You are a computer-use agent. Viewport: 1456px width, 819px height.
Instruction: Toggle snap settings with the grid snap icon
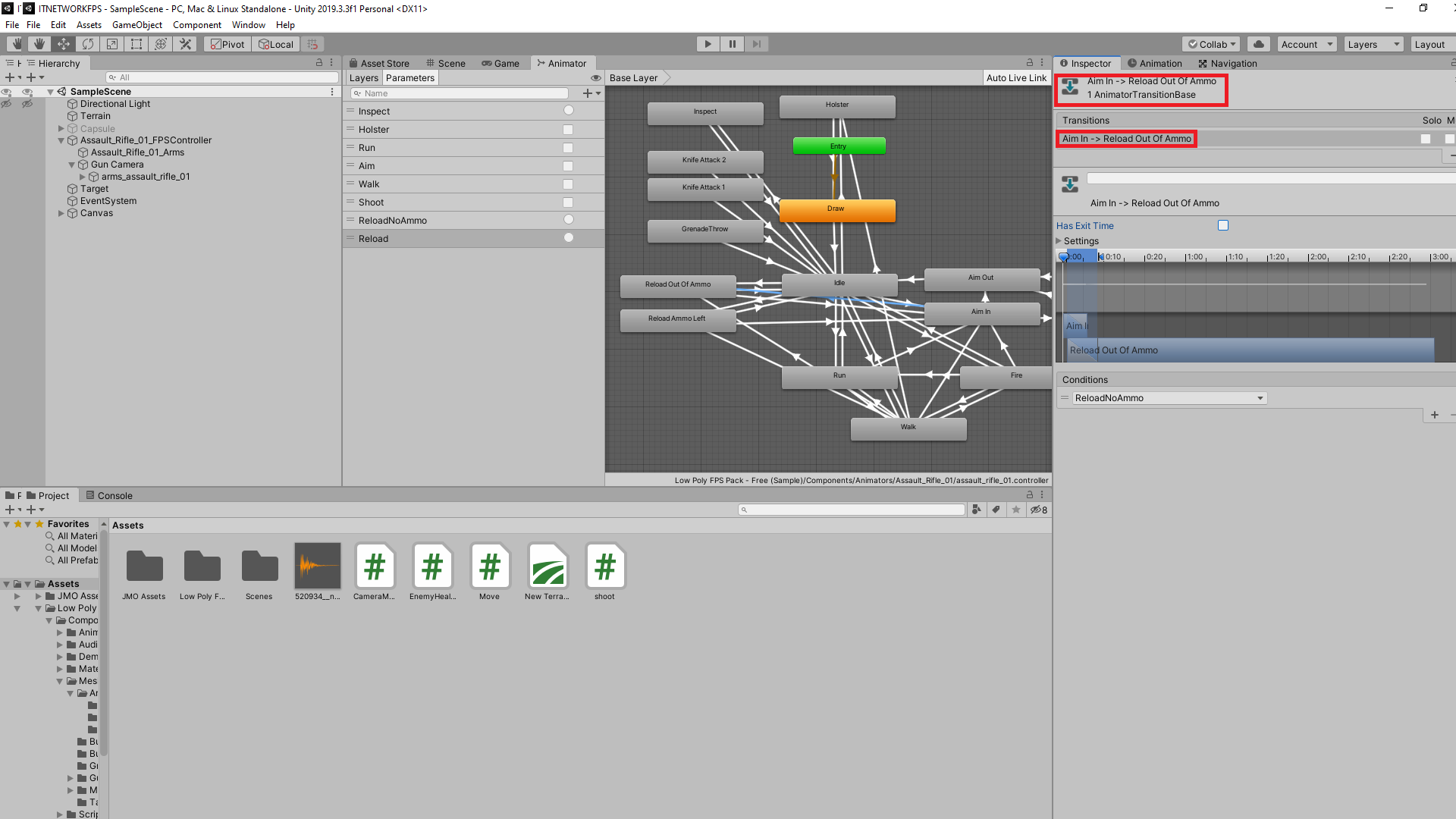point(312,44)
